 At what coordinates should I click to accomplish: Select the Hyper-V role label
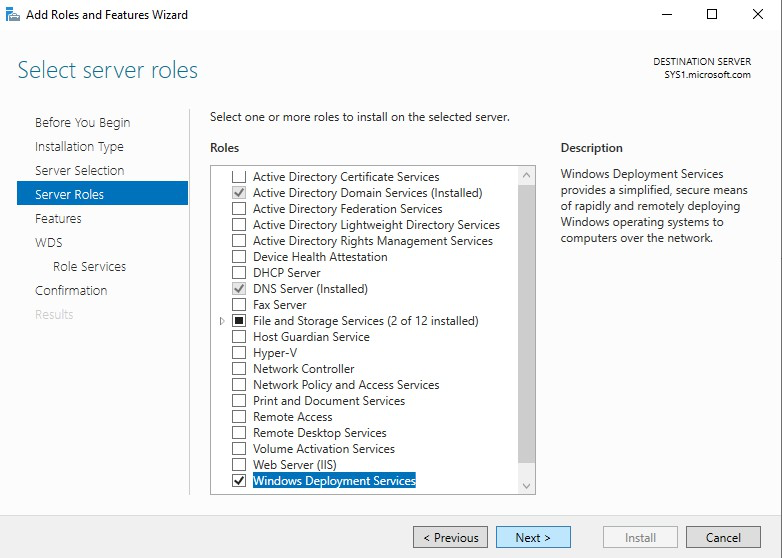coord(275,353)
